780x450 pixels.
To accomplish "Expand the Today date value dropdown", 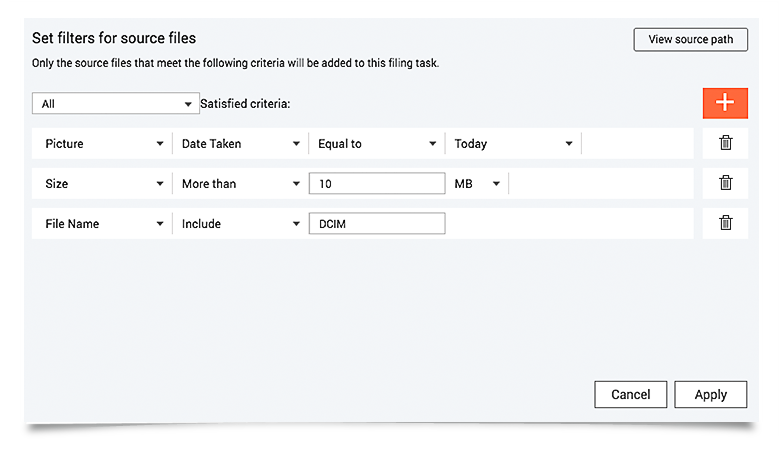I will tap(513, 144).
